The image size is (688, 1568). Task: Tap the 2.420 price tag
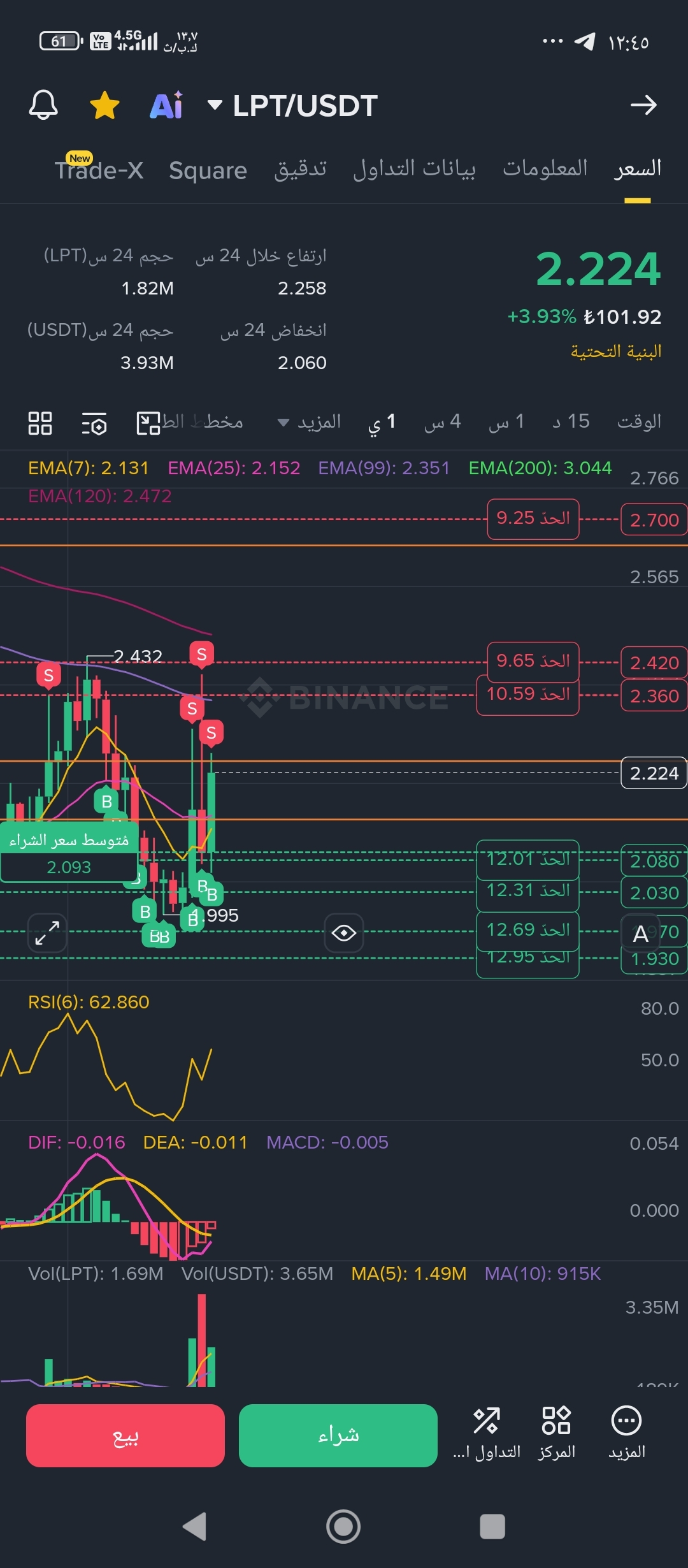tap(654, 663)
